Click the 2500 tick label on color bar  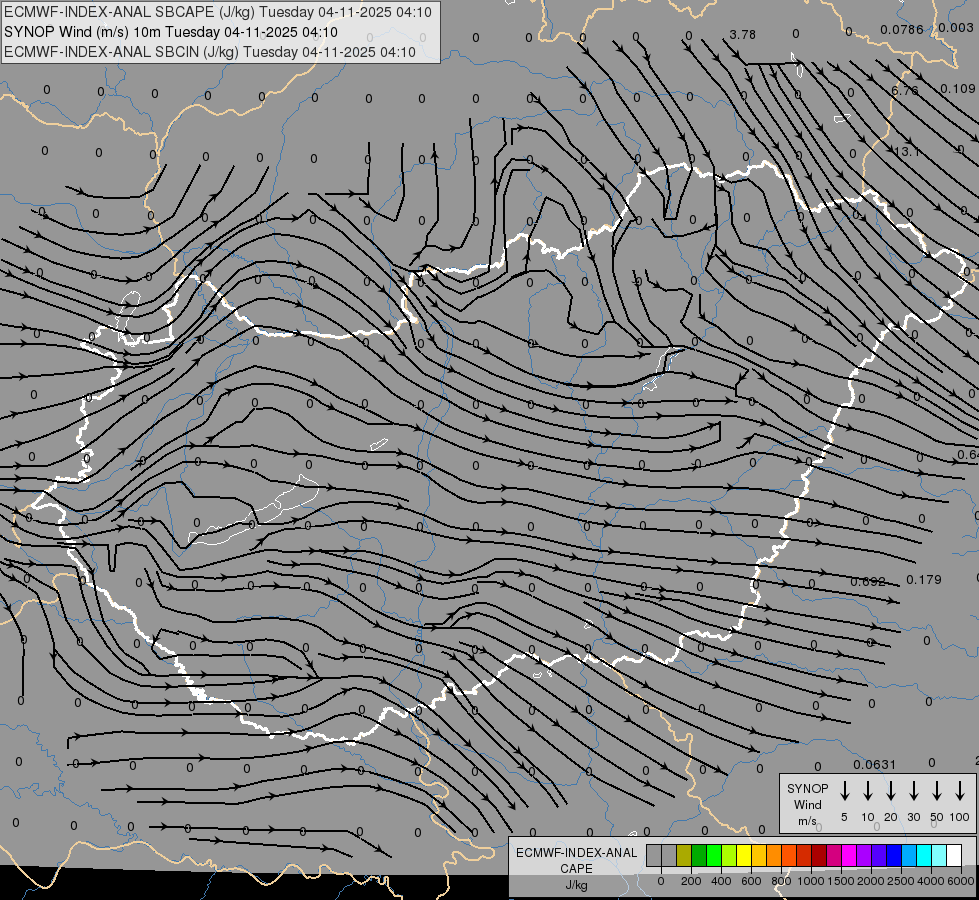[x=901, y=881]
